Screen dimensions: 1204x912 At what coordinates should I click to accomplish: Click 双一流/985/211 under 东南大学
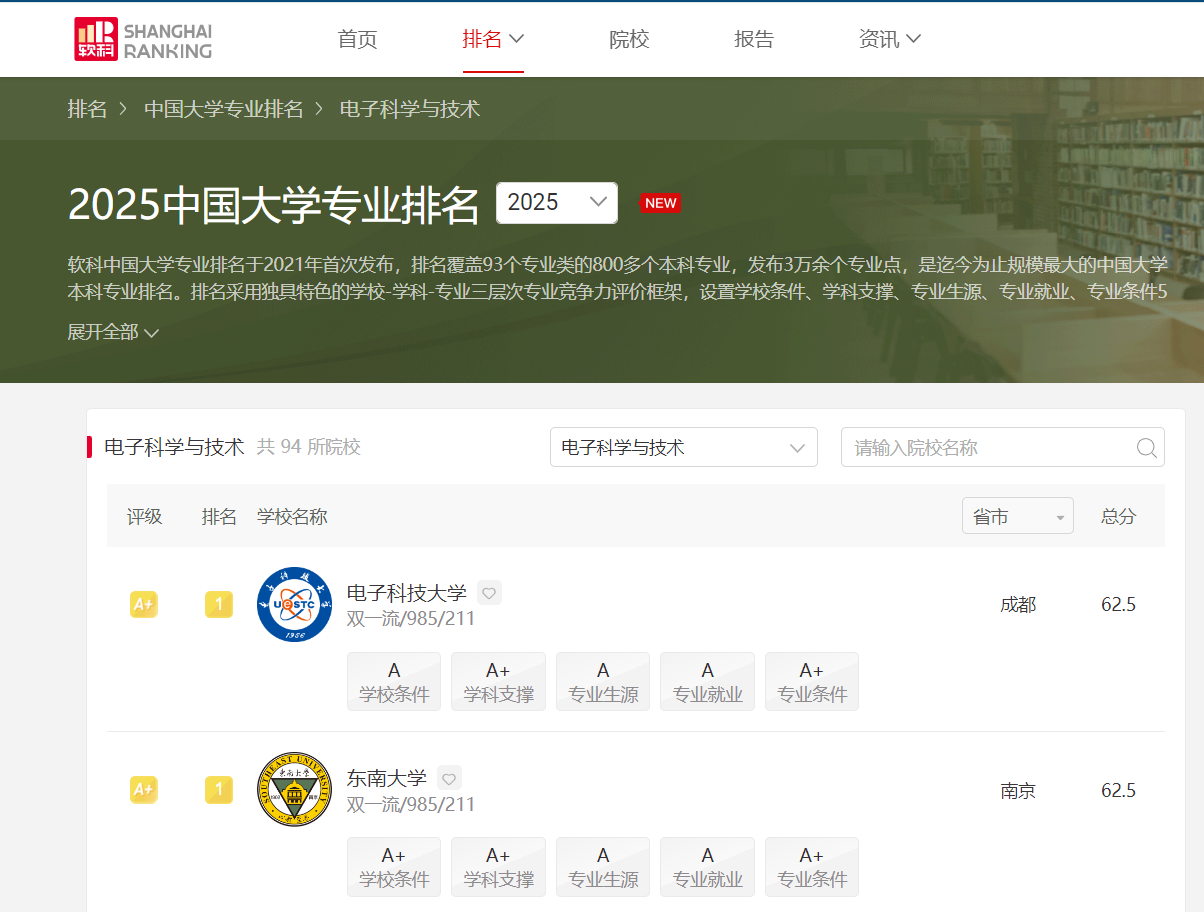click(x=411, y=804)
